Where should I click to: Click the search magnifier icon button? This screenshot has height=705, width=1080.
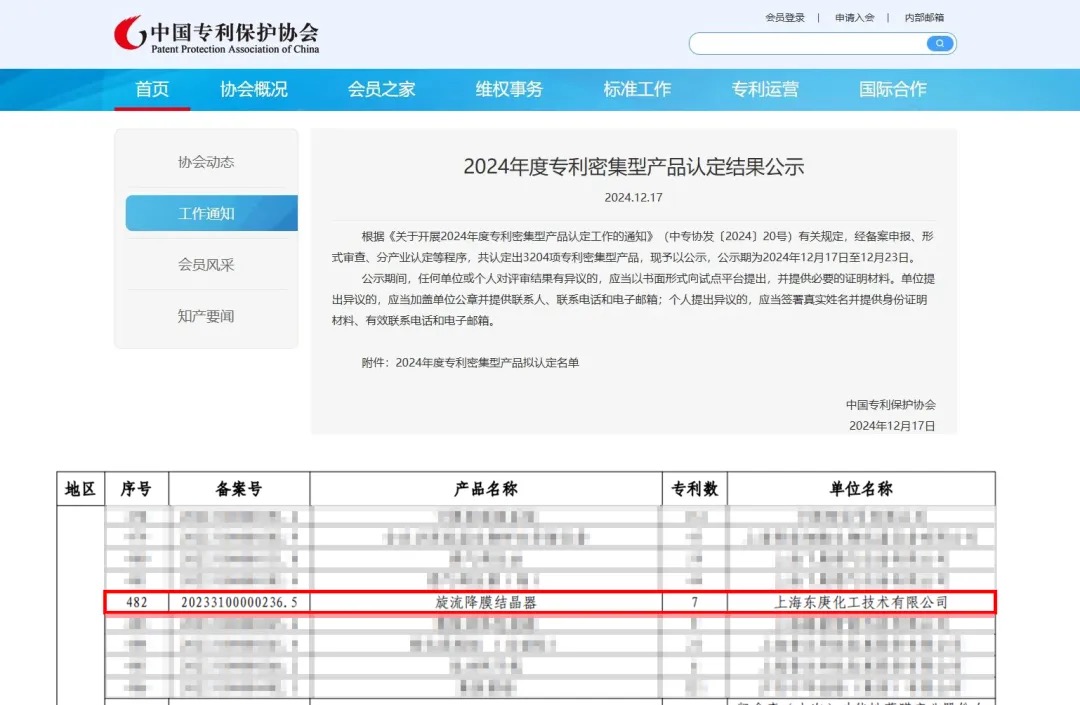pyautogui.click(x=939, y=43)
